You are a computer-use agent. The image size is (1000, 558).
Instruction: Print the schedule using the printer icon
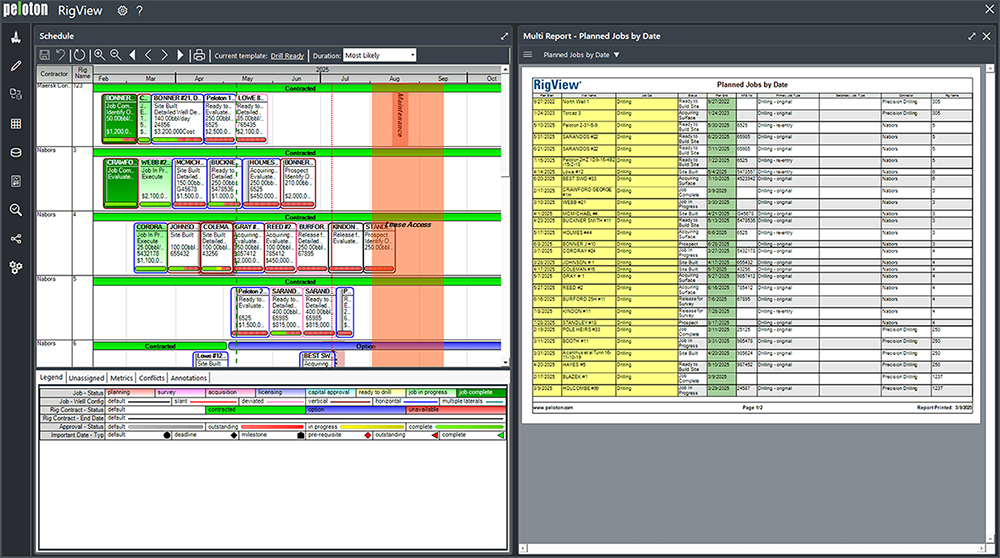pyautogui.click(x=199, y=55)
